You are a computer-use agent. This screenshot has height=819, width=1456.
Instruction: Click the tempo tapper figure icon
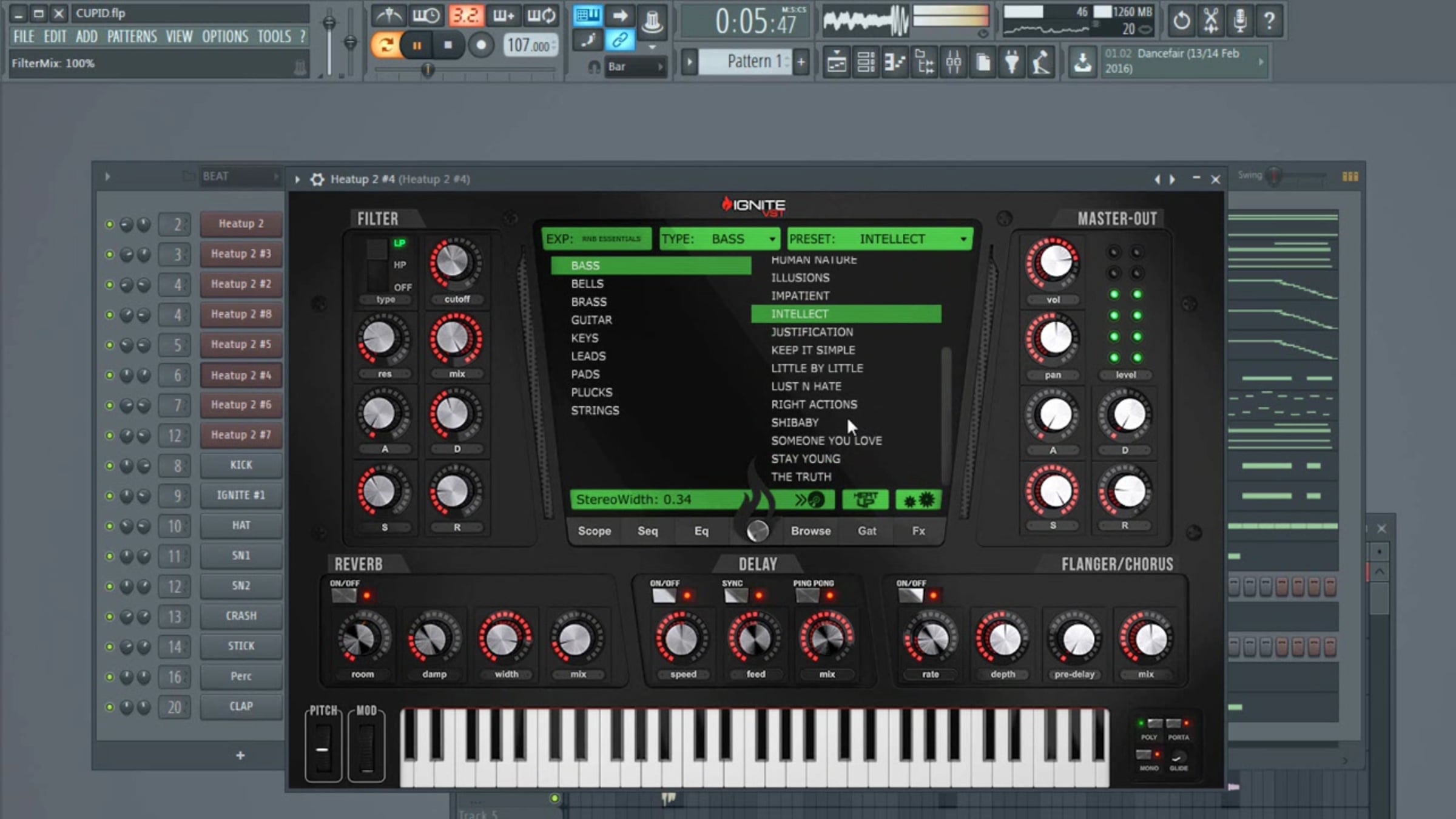1041,62
